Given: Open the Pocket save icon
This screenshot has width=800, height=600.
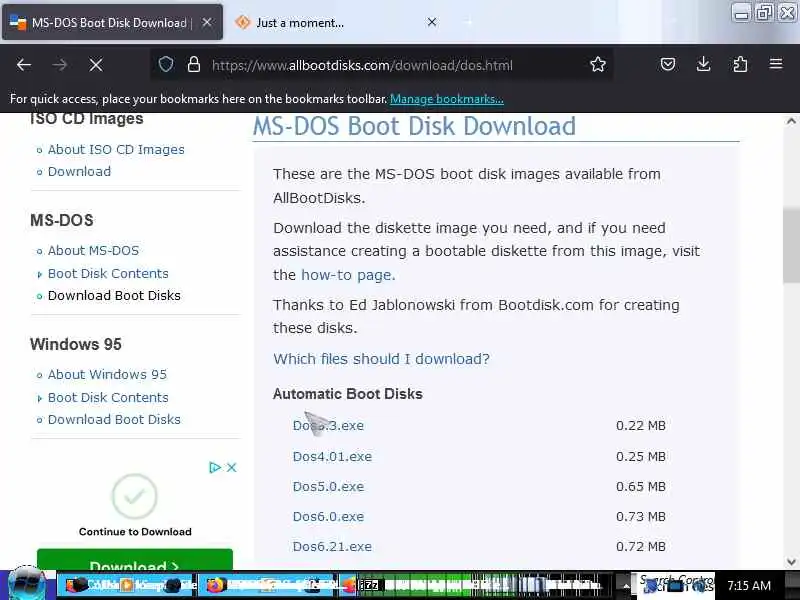Looking at the screenshot, I should pyautogui.click(x=668, y=64).
